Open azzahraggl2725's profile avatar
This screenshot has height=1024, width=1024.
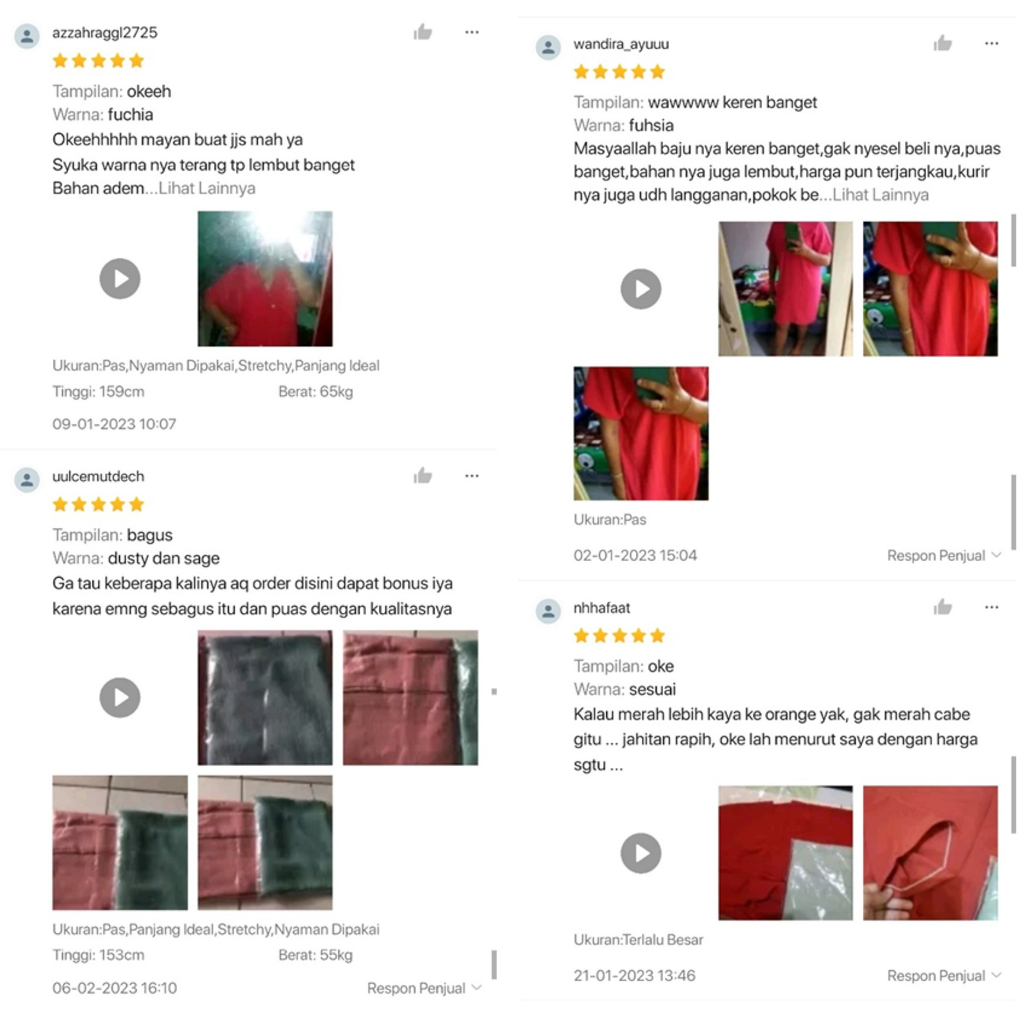(x=27, y=36)
